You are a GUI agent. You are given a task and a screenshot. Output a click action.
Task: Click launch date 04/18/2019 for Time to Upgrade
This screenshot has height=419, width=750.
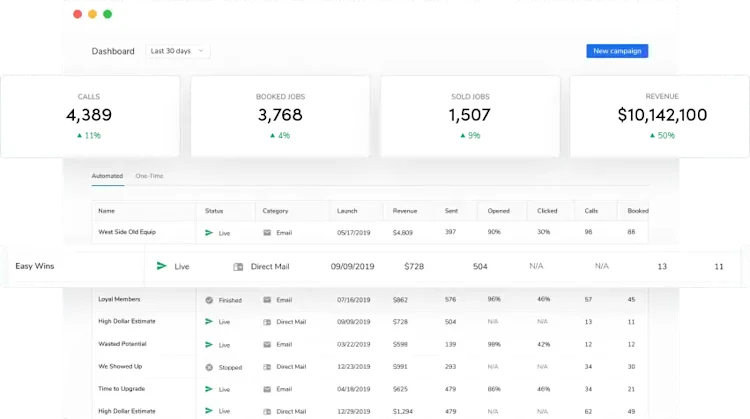click(353, 389)
